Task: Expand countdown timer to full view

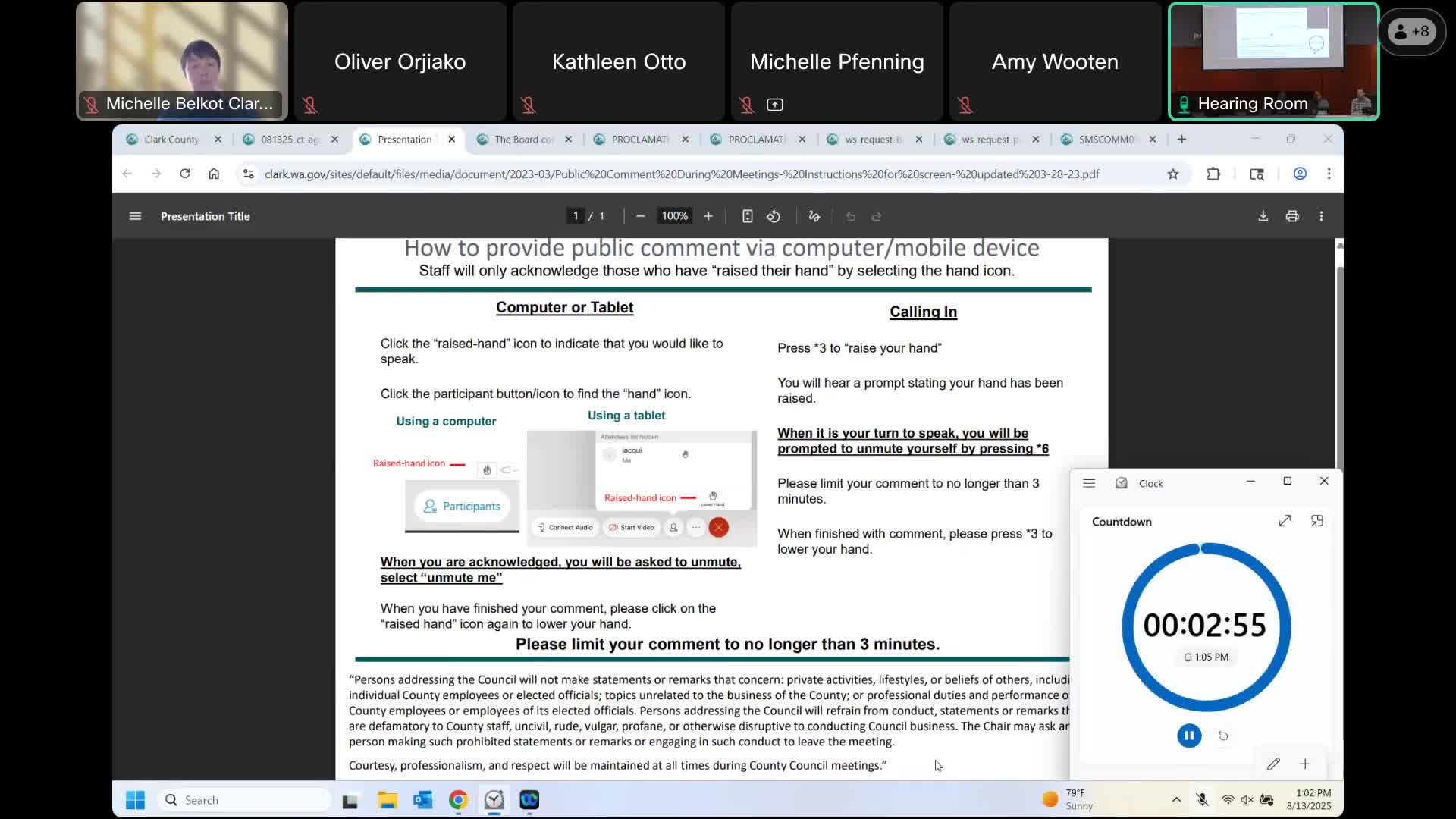Action: [x=1285, y=521]
